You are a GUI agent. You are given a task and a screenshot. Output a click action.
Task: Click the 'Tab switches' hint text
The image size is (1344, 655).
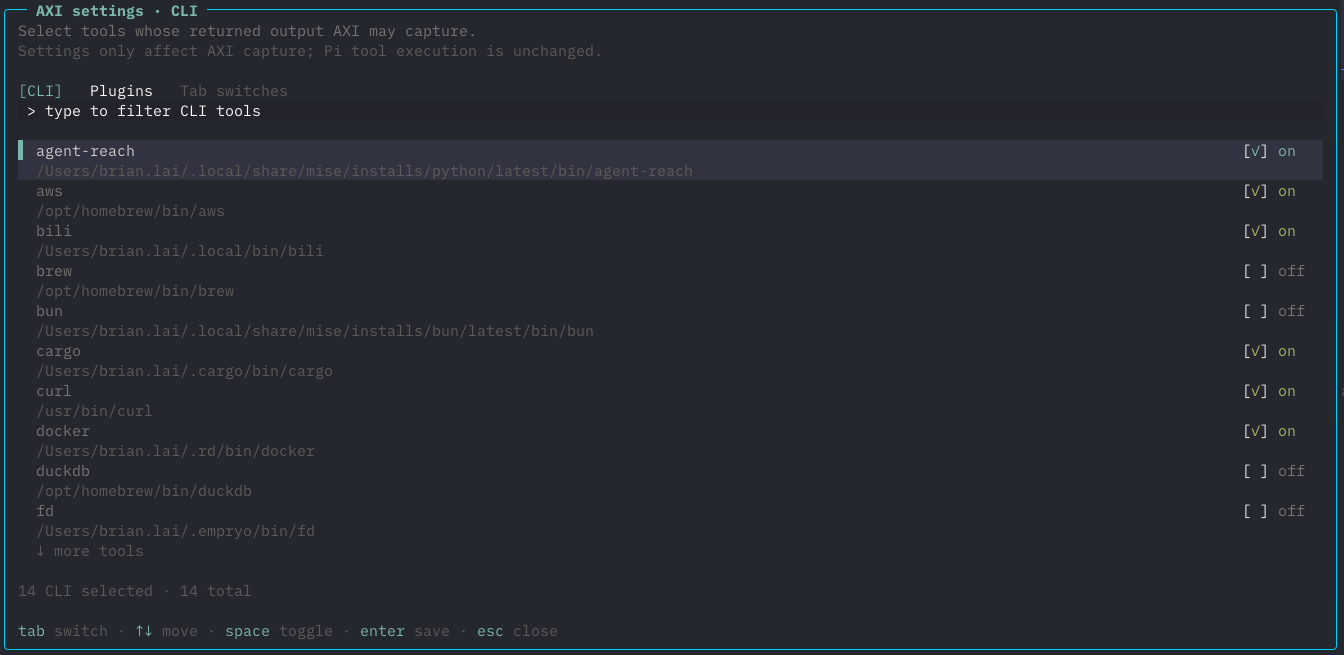[x=234, y=91]
